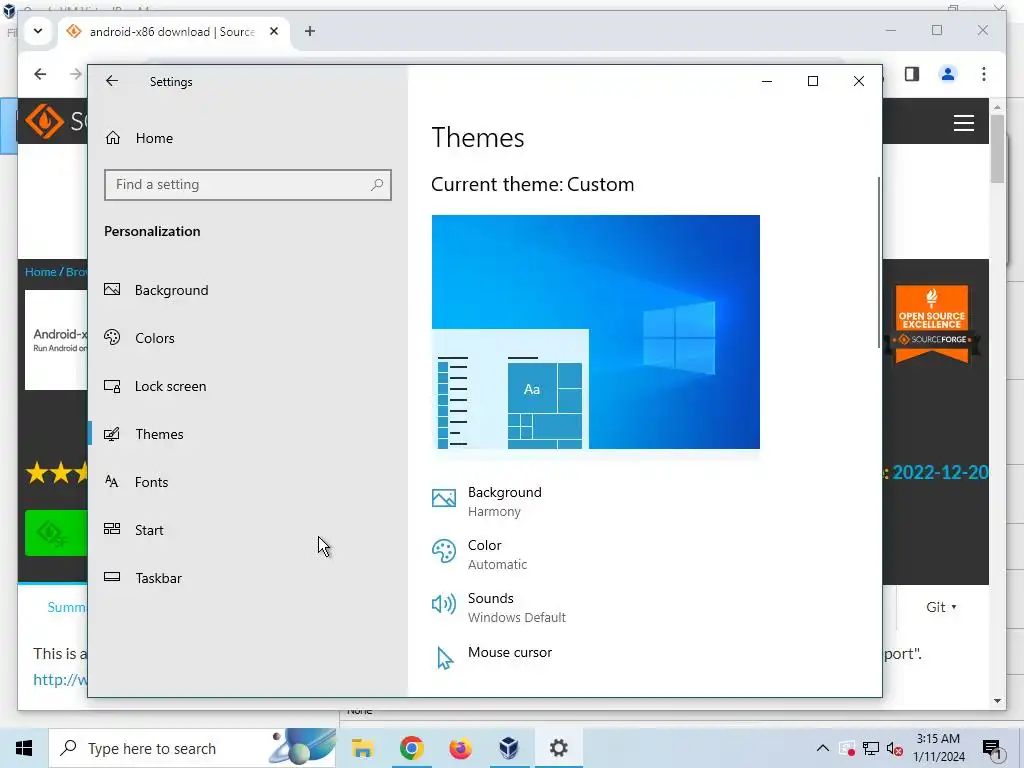Open SourceForge hamburger menu
Viewport: 1024px width, 768px height.
(x=964, y=123)
